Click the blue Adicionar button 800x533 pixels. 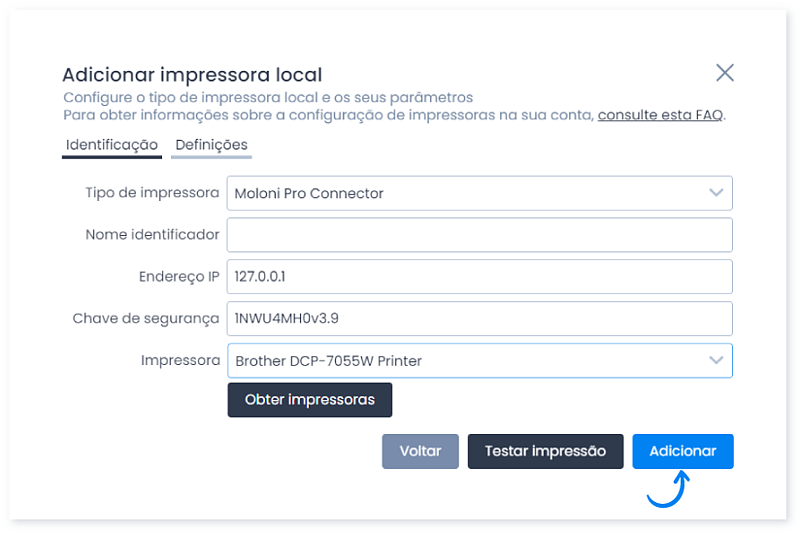[683, 451]
